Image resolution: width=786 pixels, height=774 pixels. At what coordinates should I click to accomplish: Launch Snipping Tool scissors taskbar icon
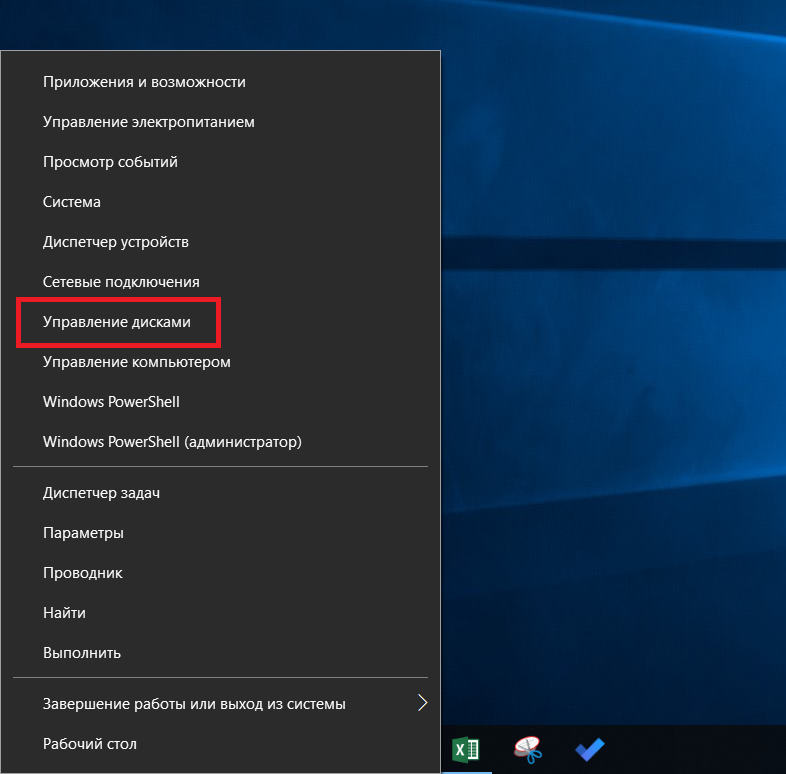pos(528,750)
